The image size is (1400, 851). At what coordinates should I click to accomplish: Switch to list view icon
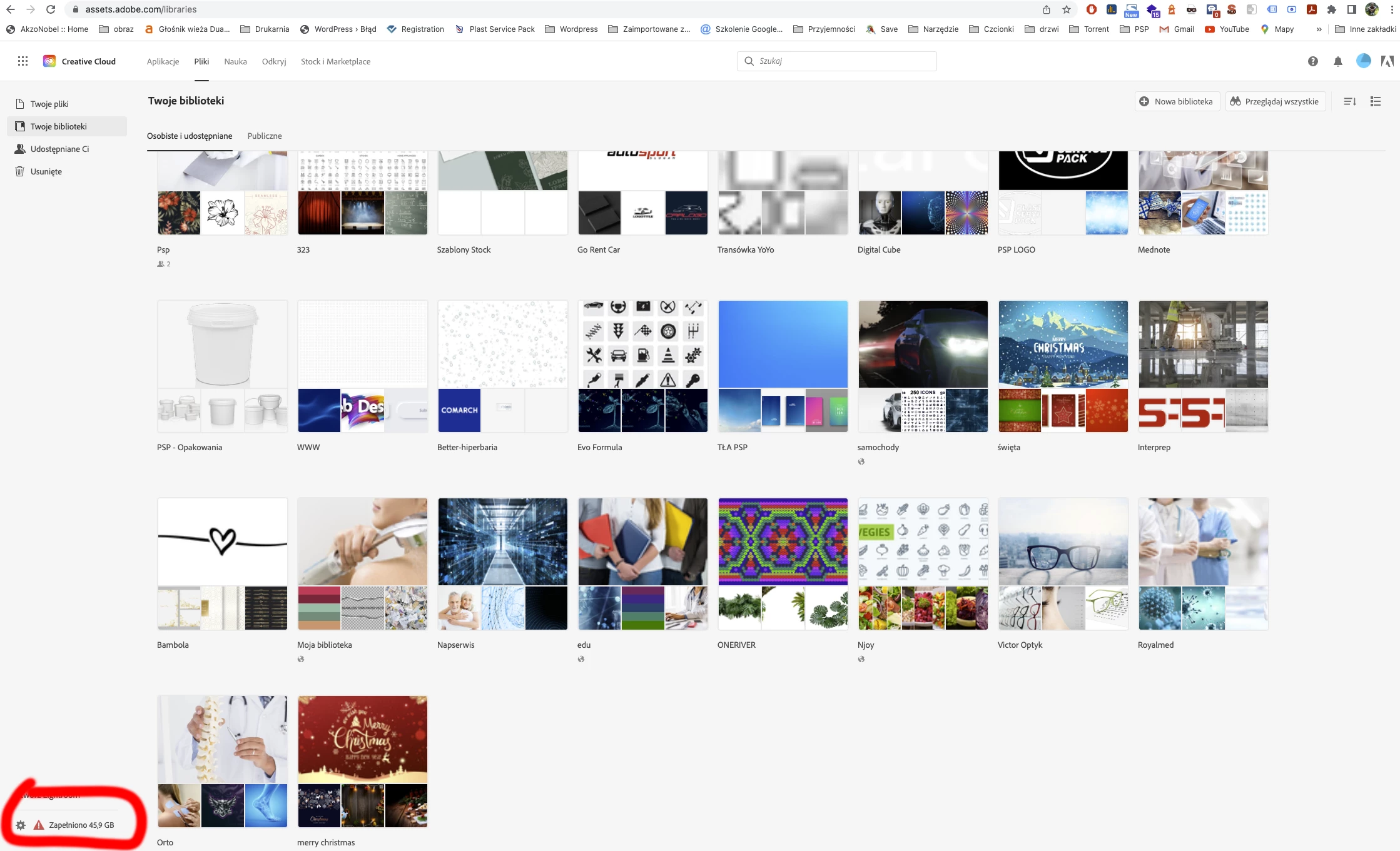tap(1376, 101)
